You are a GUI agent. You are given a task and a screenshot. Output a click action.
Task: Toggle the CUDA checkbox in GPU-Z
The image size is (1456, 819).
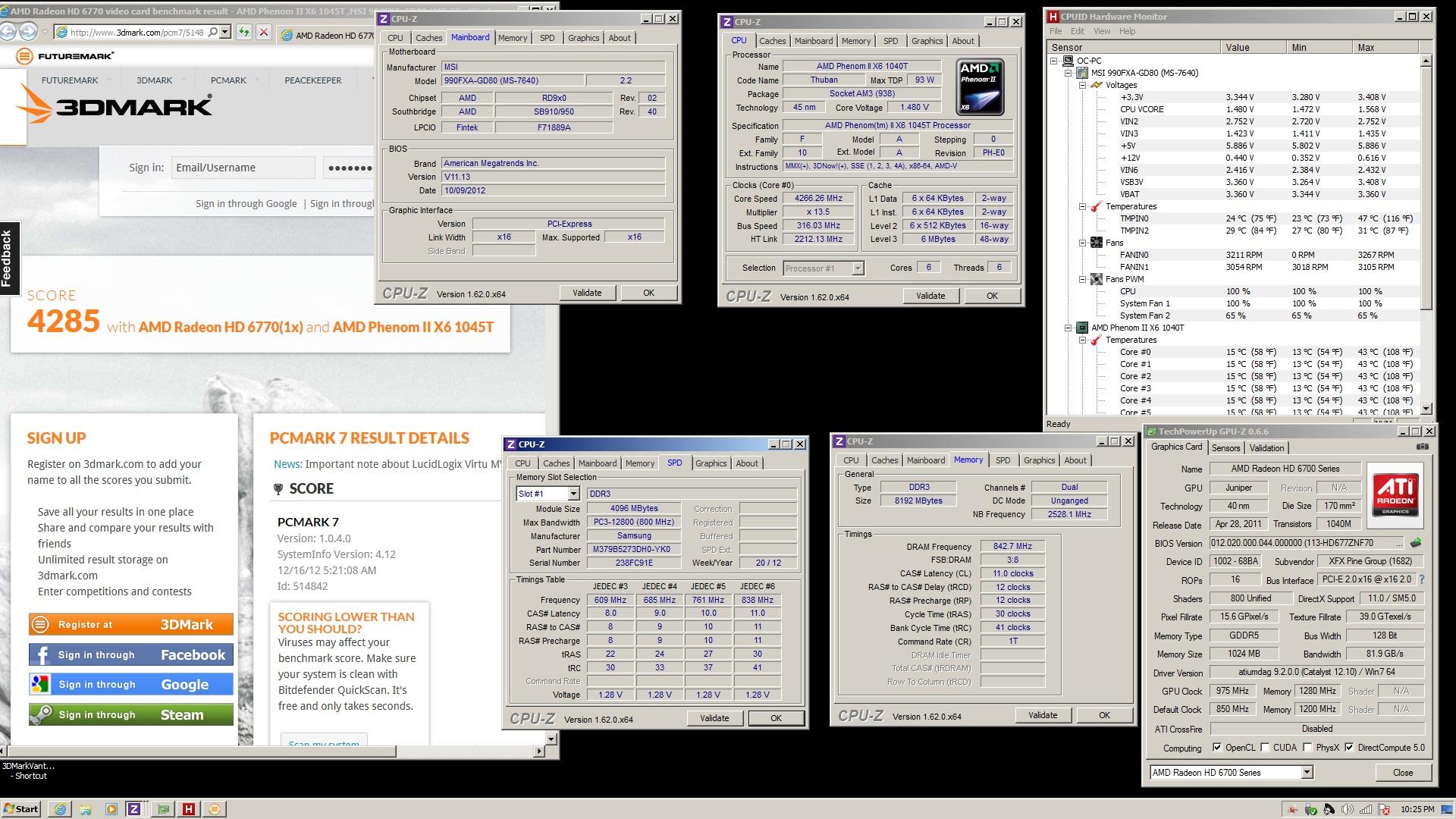[1265, 748]
